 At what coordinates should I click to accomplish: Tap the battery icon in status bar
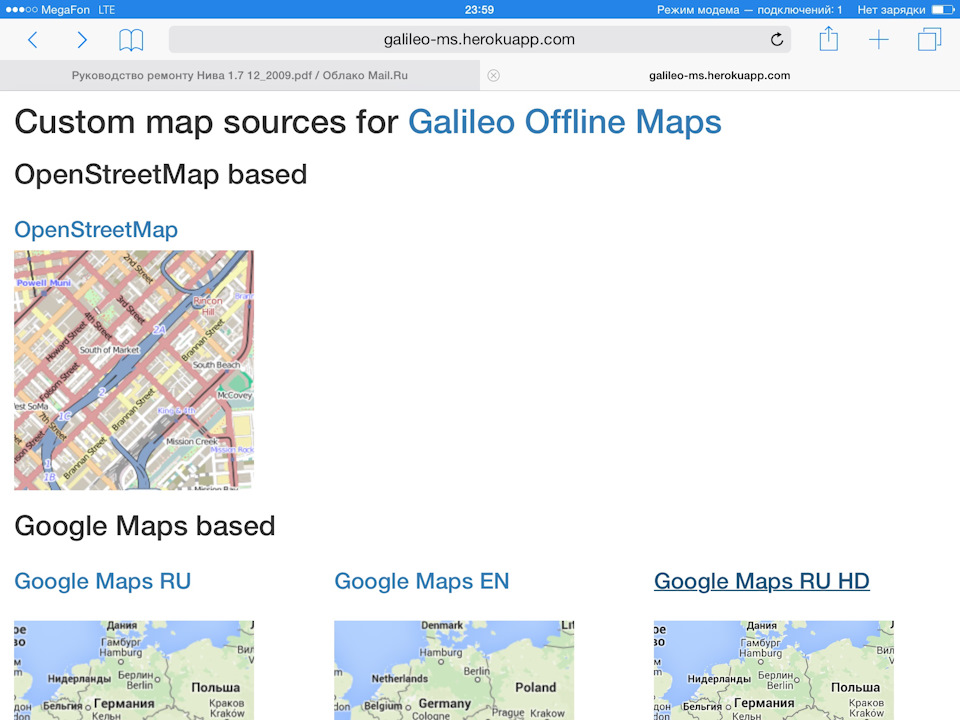click(x=943, y=9)
